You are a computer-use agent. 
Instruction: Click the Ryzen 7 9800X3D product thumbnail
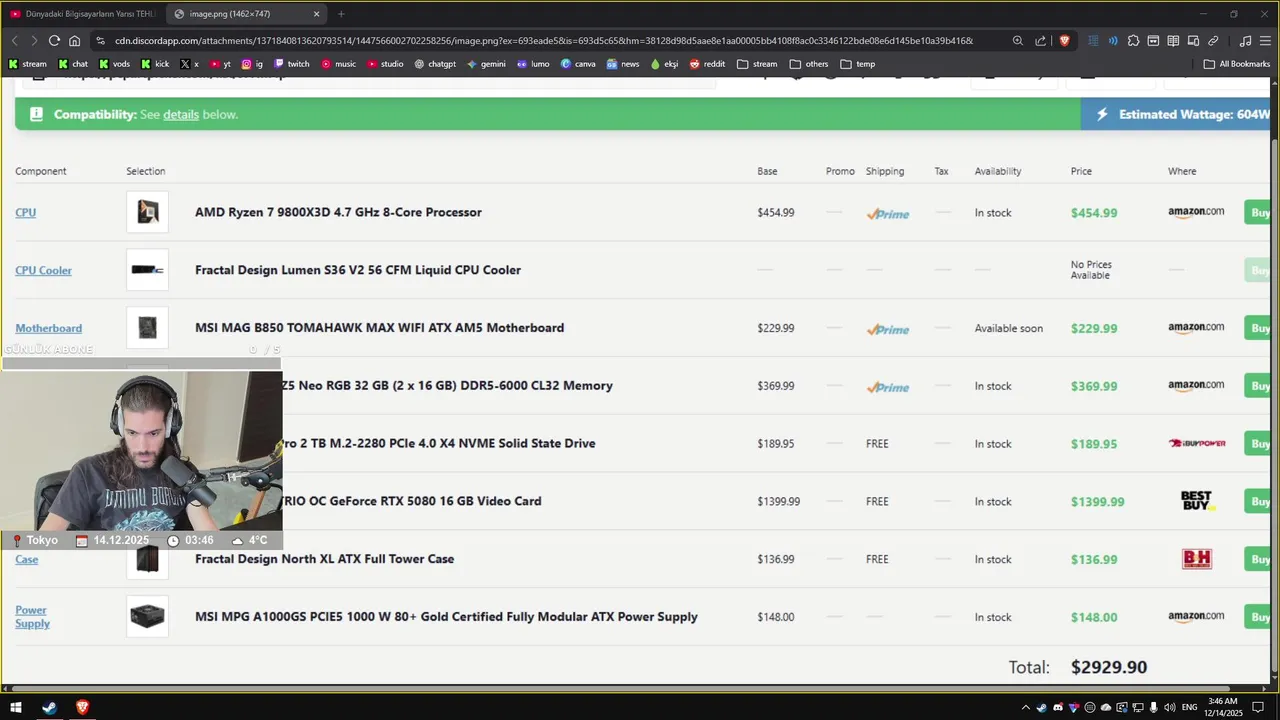click(147, 212)
